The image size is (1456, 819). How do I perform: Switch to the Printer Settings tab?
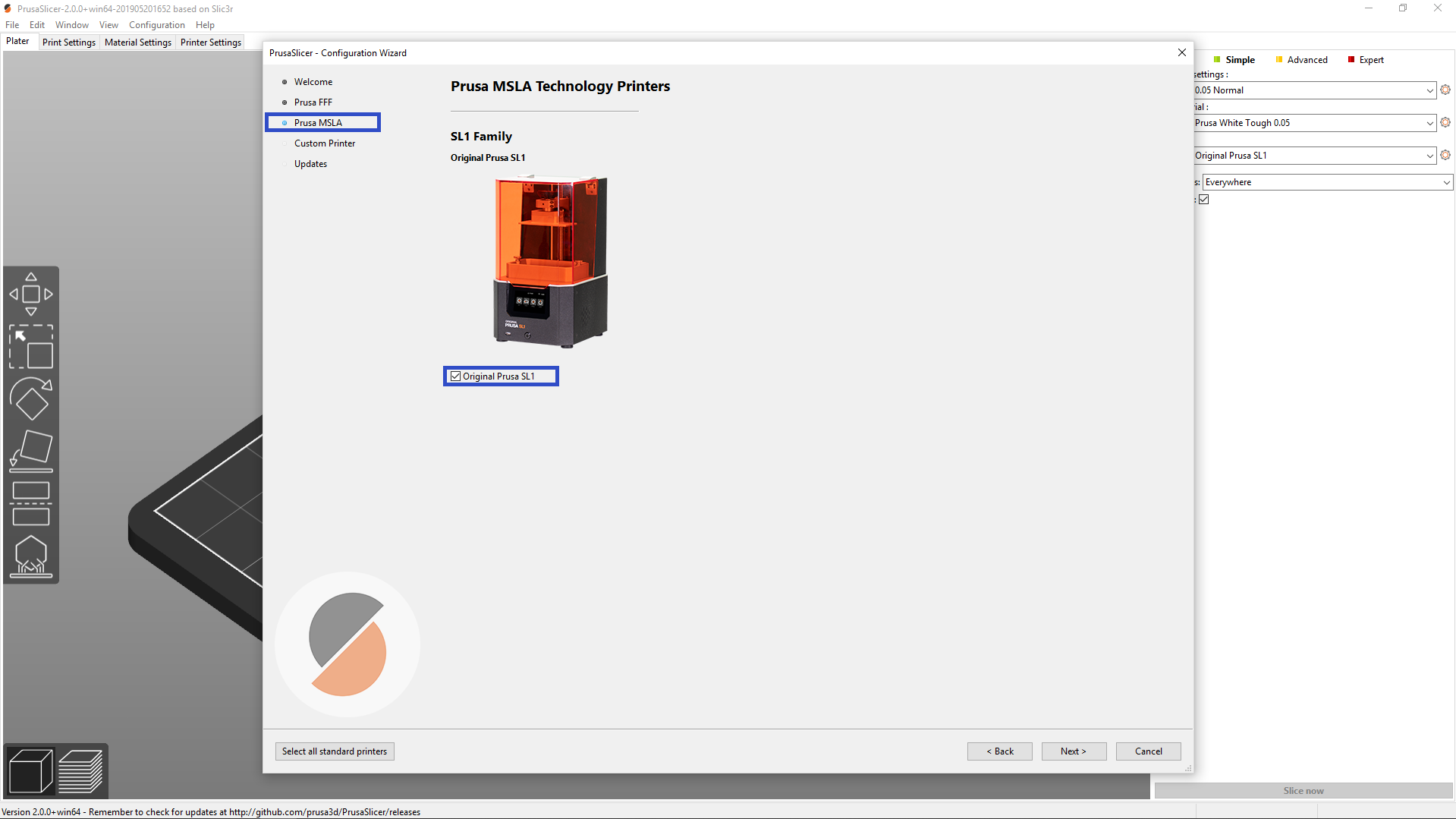[x=211, y=43]
